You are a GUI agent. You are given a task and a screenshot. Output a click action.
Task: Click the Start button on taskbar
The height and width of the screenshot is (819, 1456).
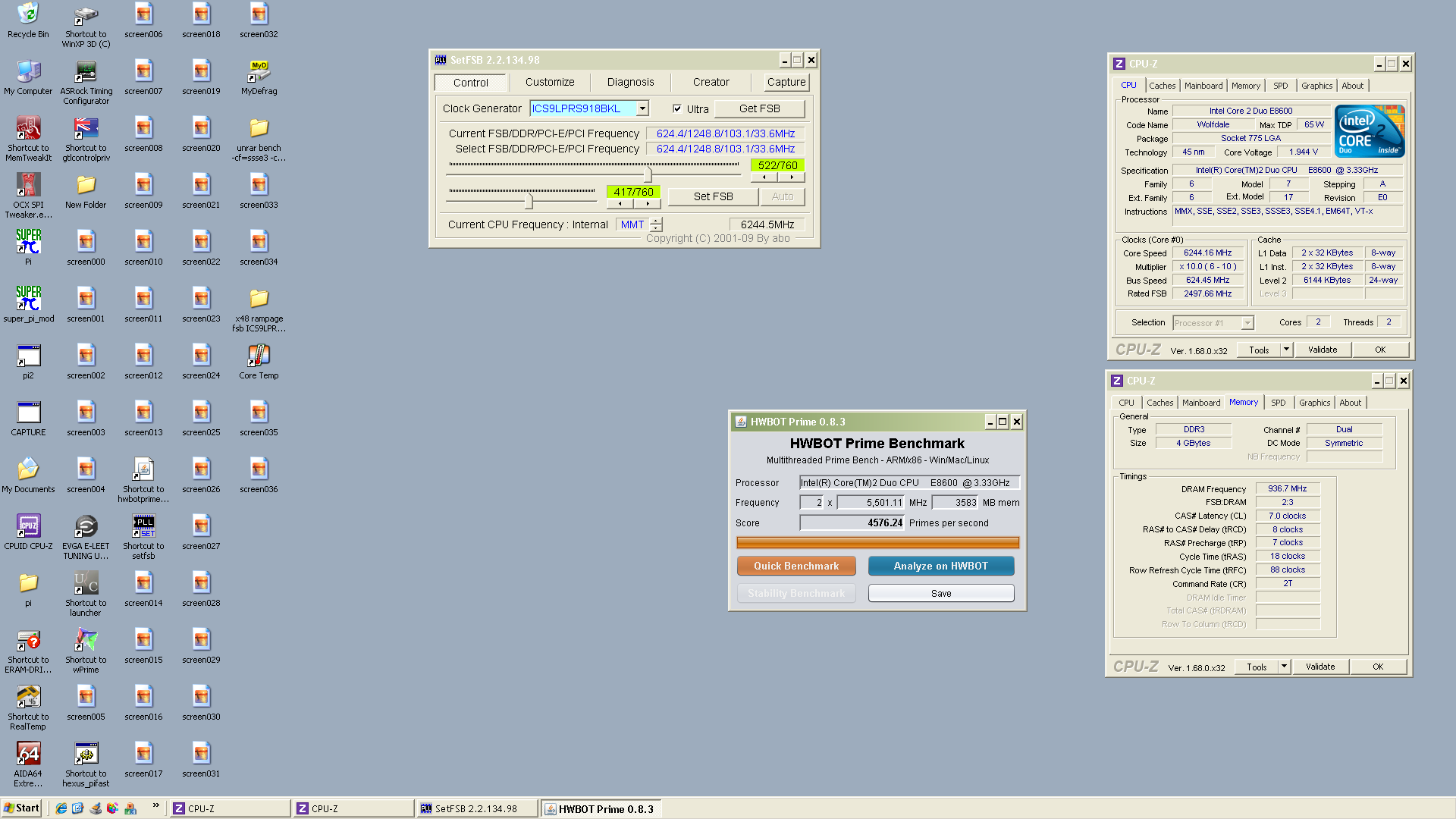pyautogui.click(x=21, y=808)
